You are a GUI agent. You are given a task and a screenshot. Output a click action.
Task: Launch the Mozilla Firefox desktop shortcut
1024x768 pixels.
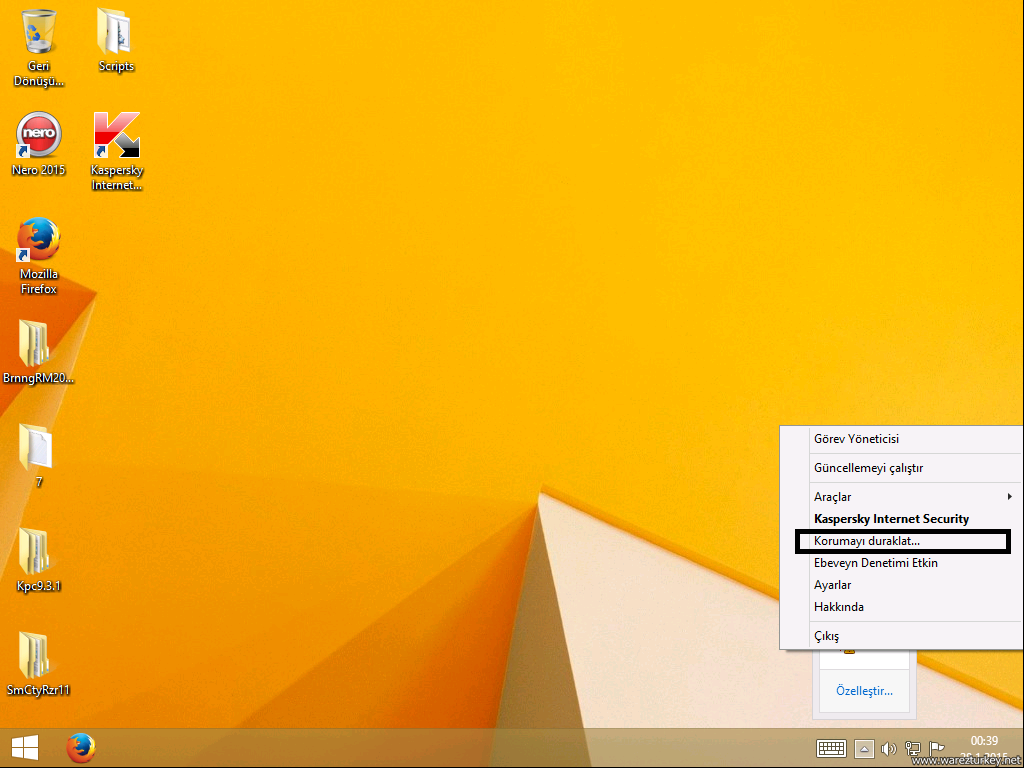[39, 240]
